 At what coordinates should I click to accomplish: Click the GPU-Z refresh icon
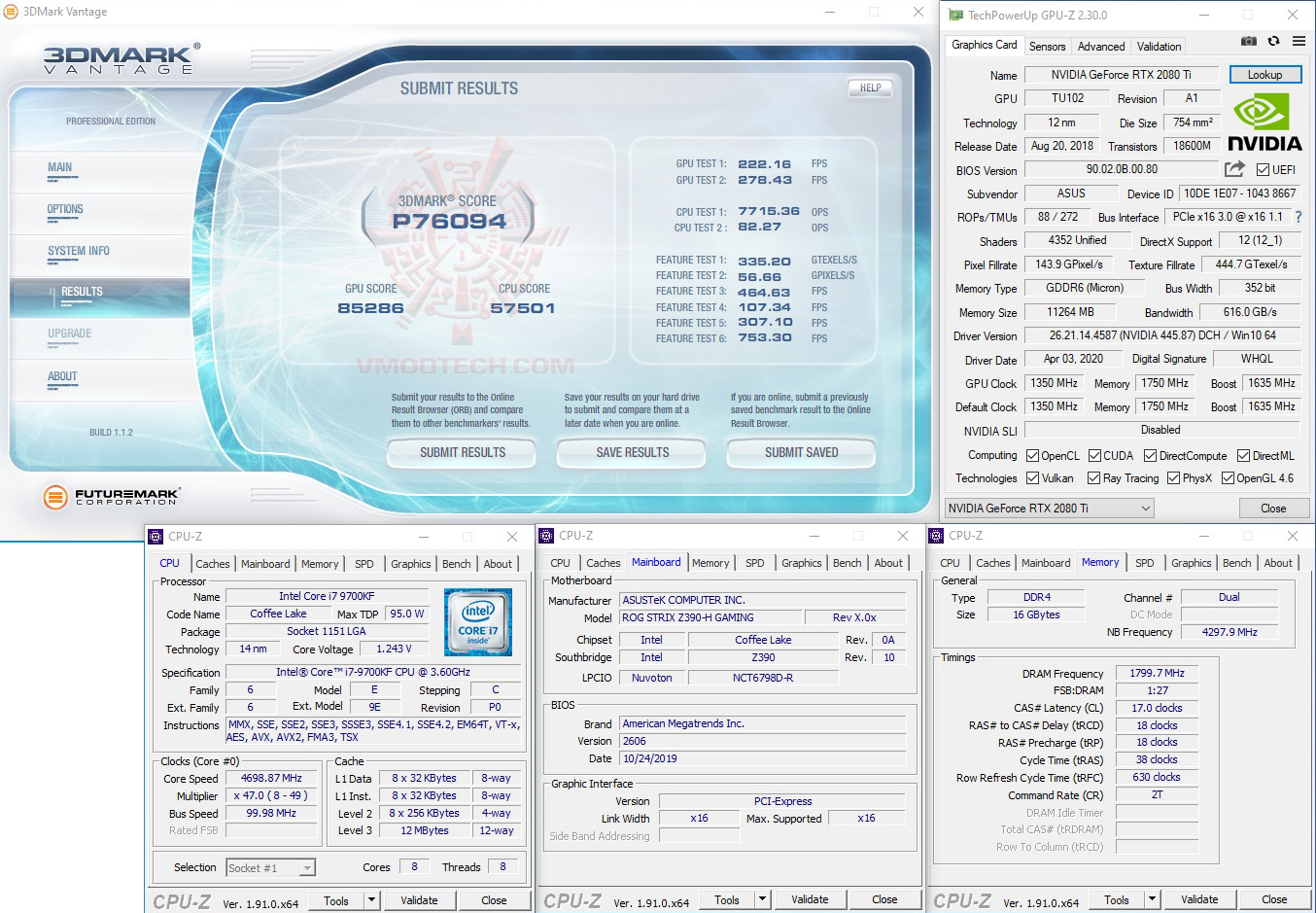point(1273,41)
